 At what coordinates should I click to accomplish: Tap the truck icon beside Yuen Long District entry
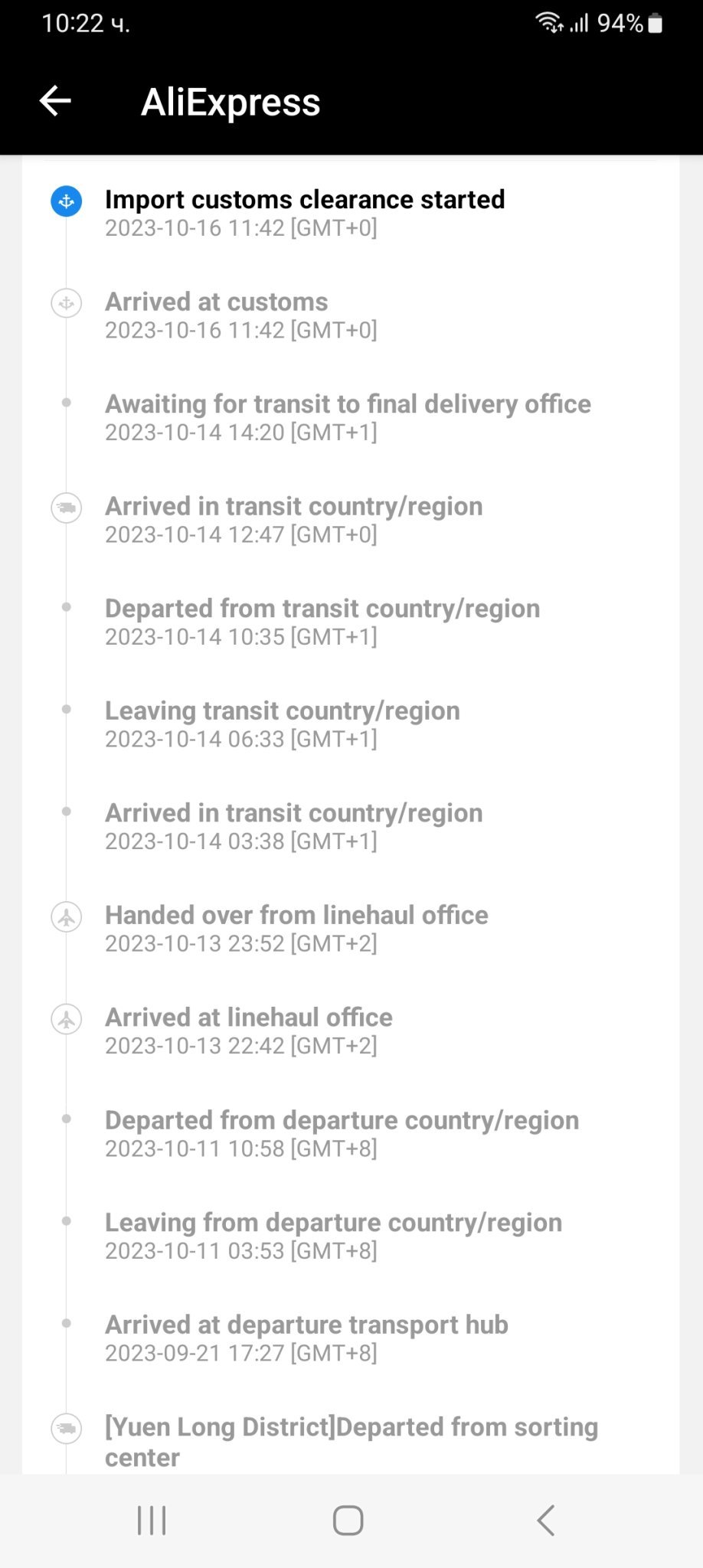pos(67,1428)
